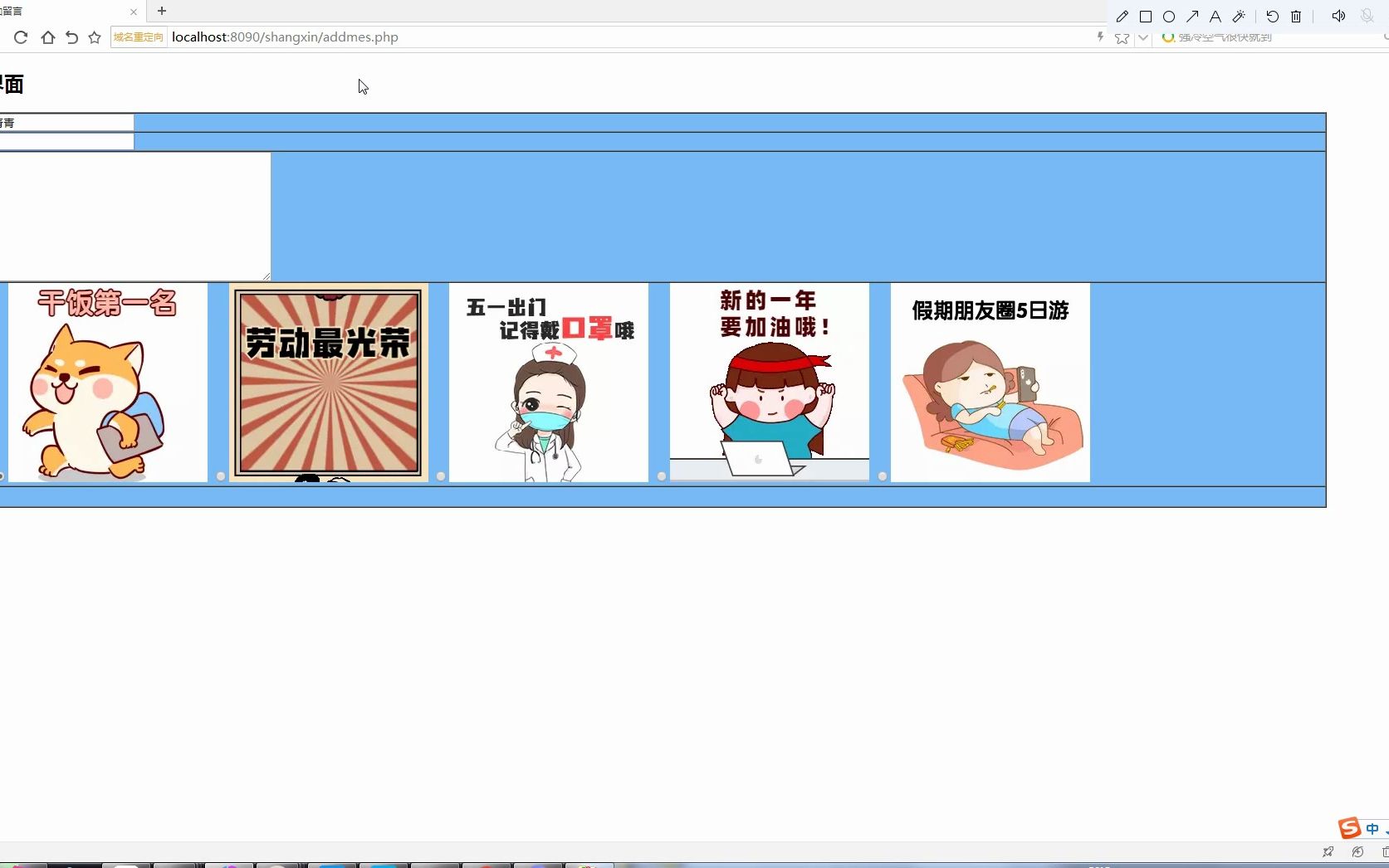
Task: Select the ellipse annotation tool
Action: click(x=1168, y=17)
